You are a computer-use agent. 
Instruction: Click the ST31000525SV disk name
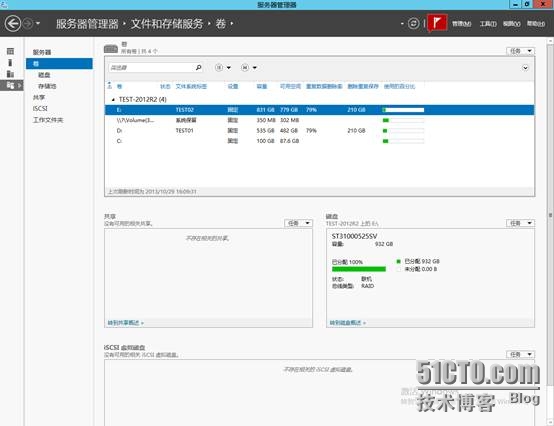pos(354,236)
